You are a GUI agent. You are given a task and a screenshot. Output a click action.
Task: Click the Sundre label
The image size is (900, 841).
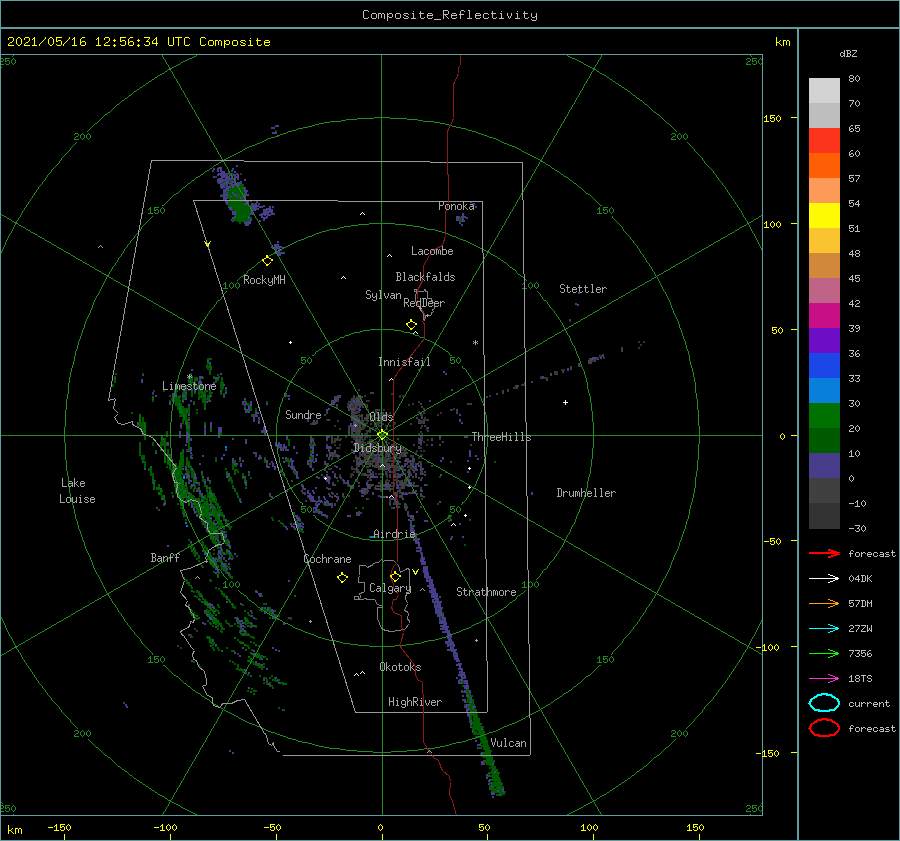pos(303,415)
